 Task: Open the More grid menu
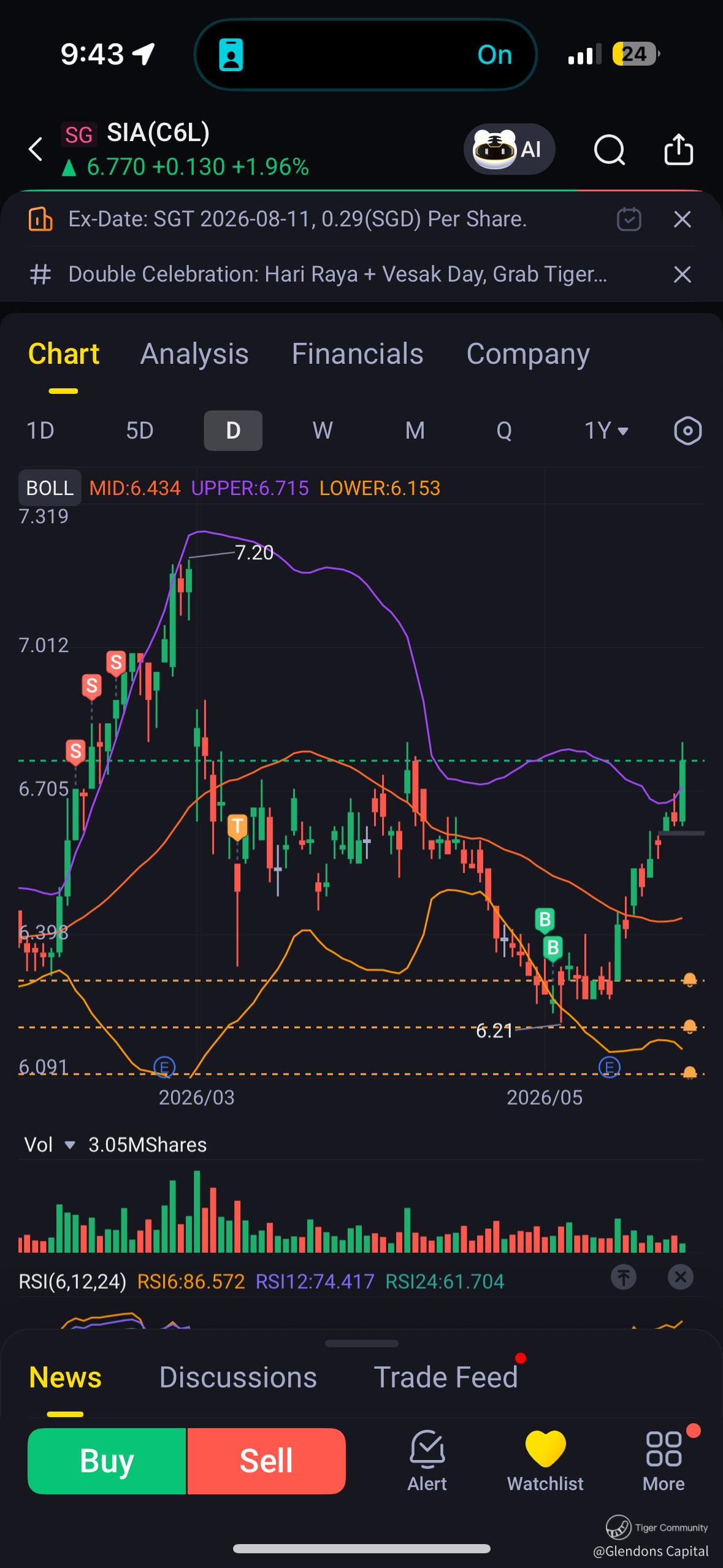pos(664,1461)
